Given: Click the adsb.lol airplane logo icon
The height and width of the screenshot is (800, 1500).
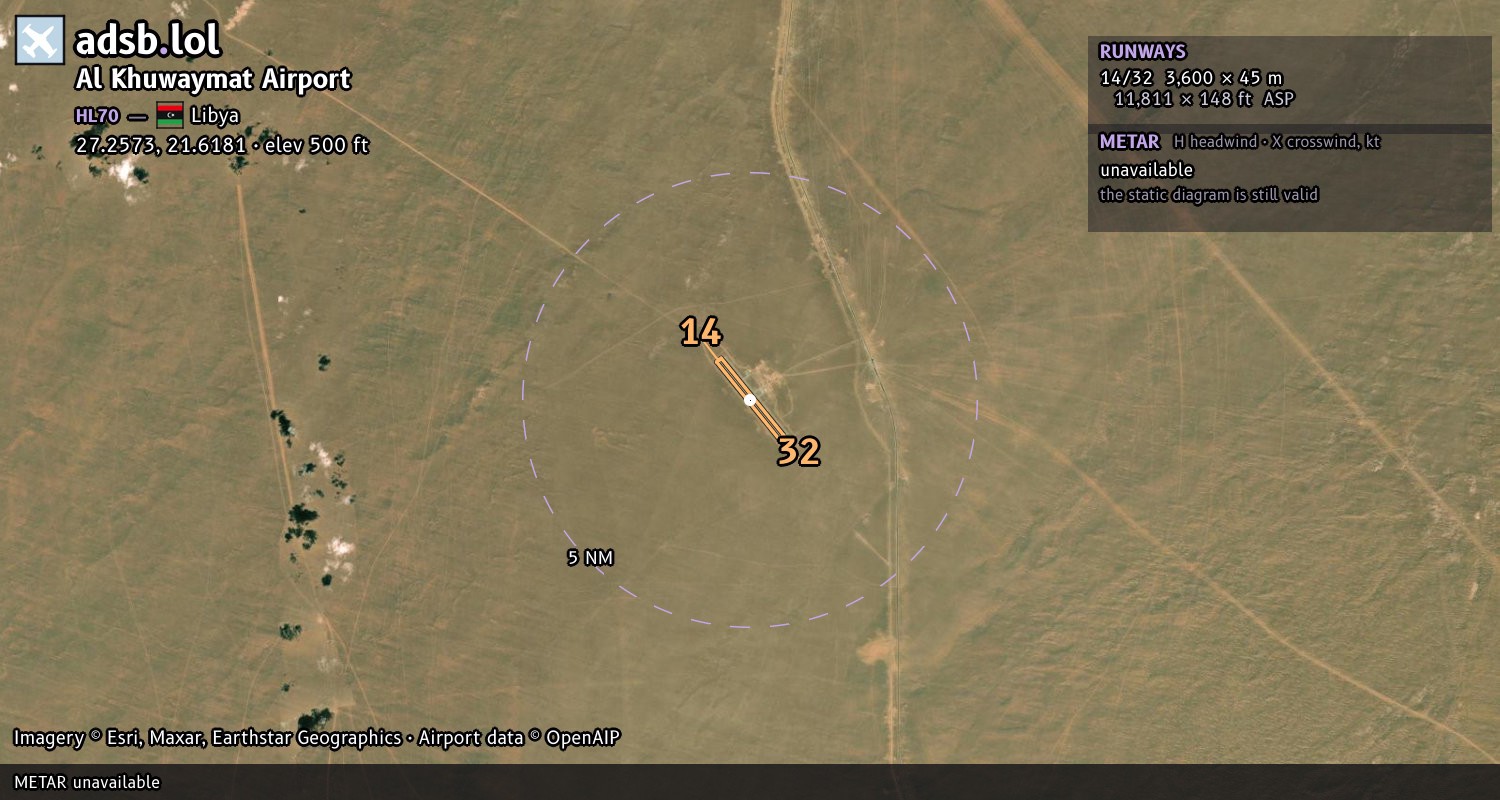Looking at the screenshot, I should click(x=40, y=40).
